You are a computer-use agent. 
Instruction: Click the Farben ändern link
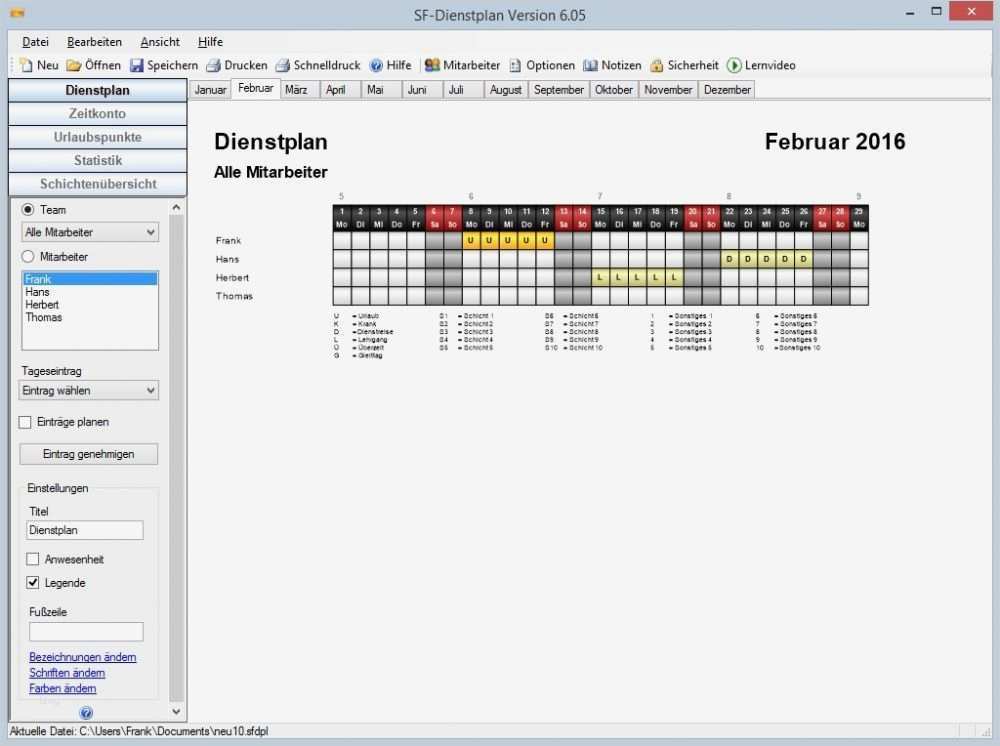coord(62,688)
